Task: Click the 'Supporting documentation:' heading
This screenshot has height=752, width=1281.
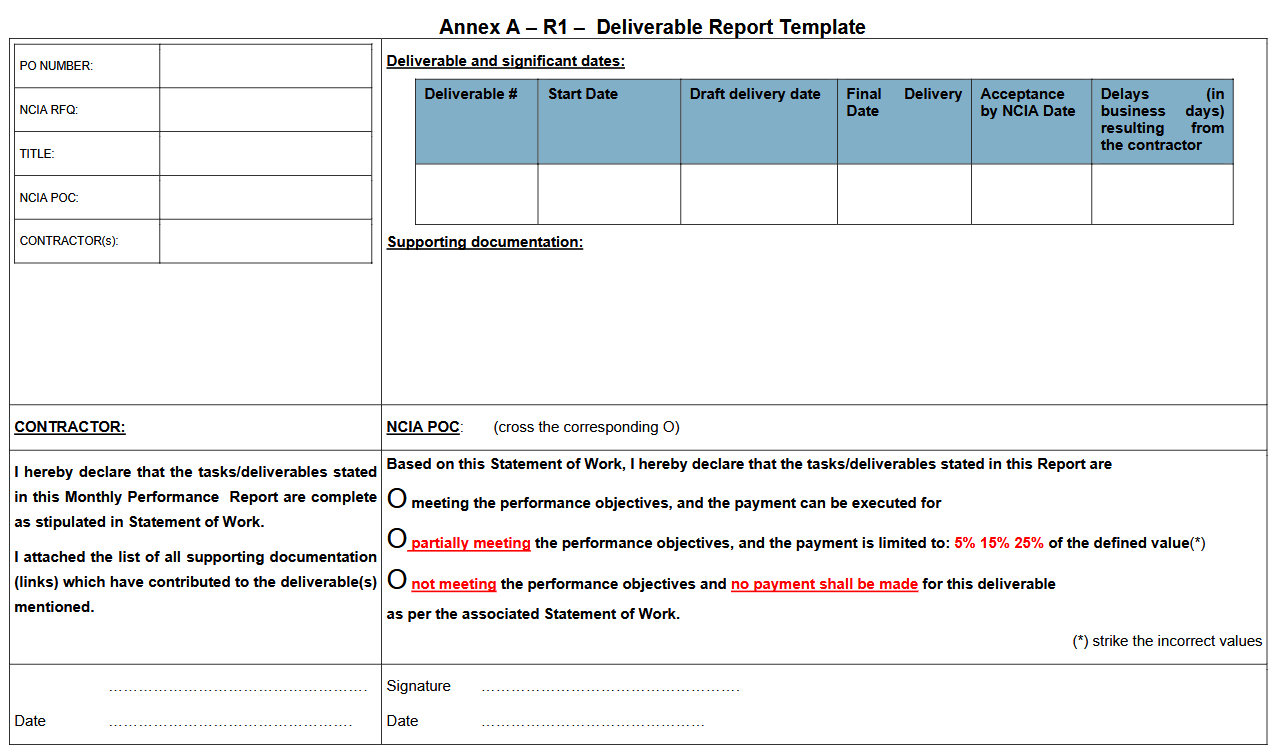Action: [485, 242]
